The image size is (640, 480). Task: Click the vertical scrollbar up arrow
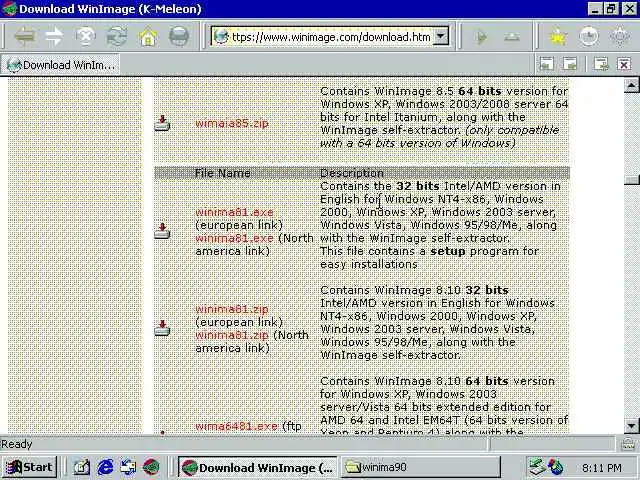[x=631, y=85]
